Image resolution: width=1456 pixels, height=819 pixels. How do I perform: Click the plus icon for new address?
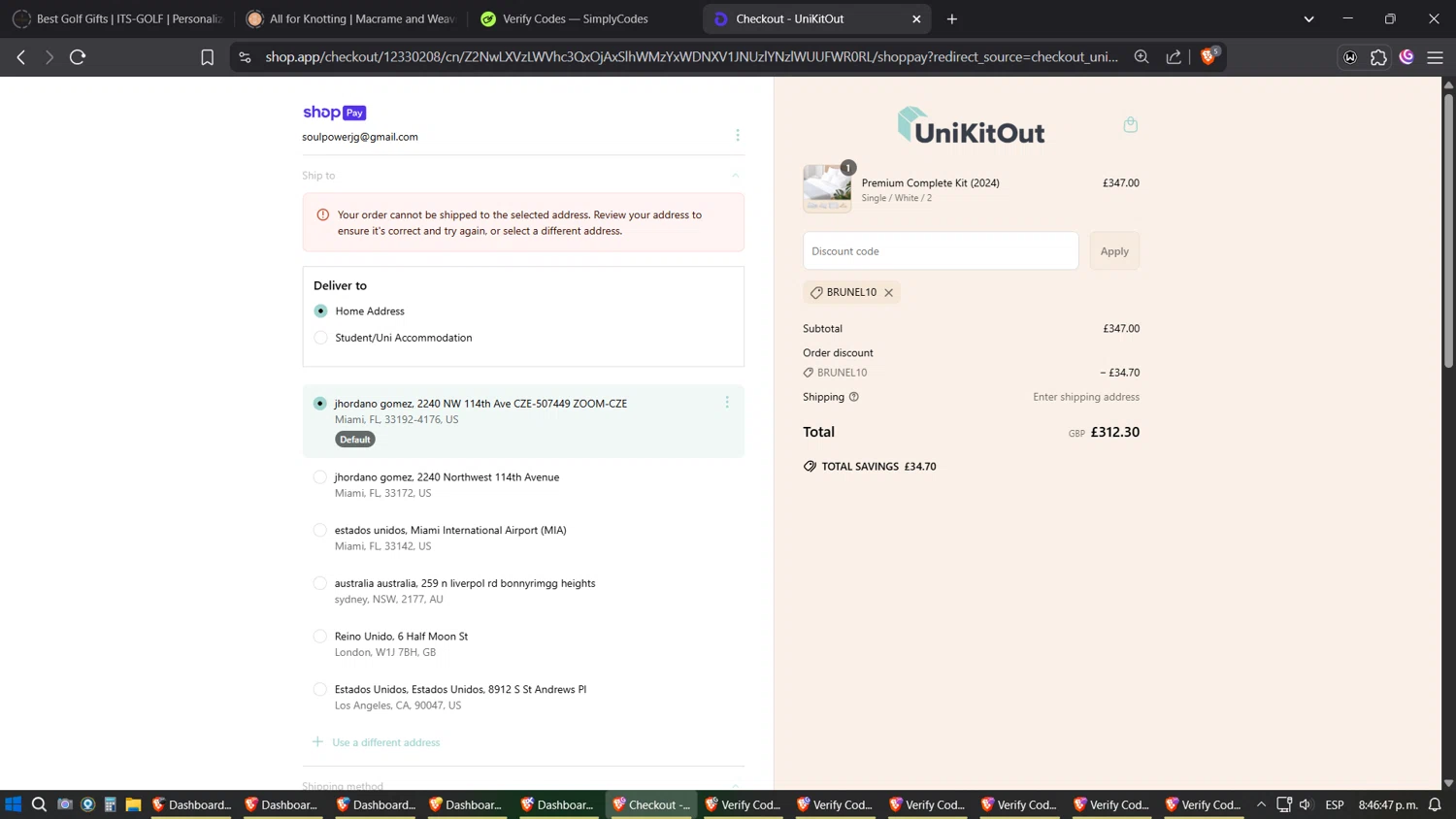[x=317, y=741]
